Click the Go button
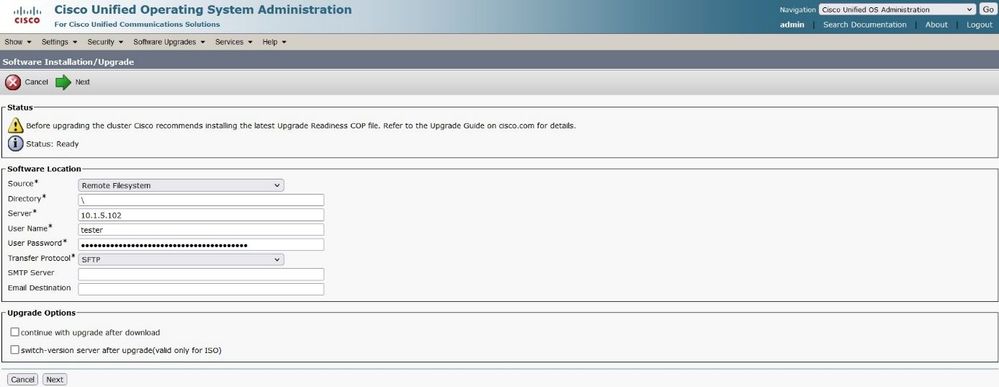The height and width of the screenshot is (387, 999). [987, 10]
